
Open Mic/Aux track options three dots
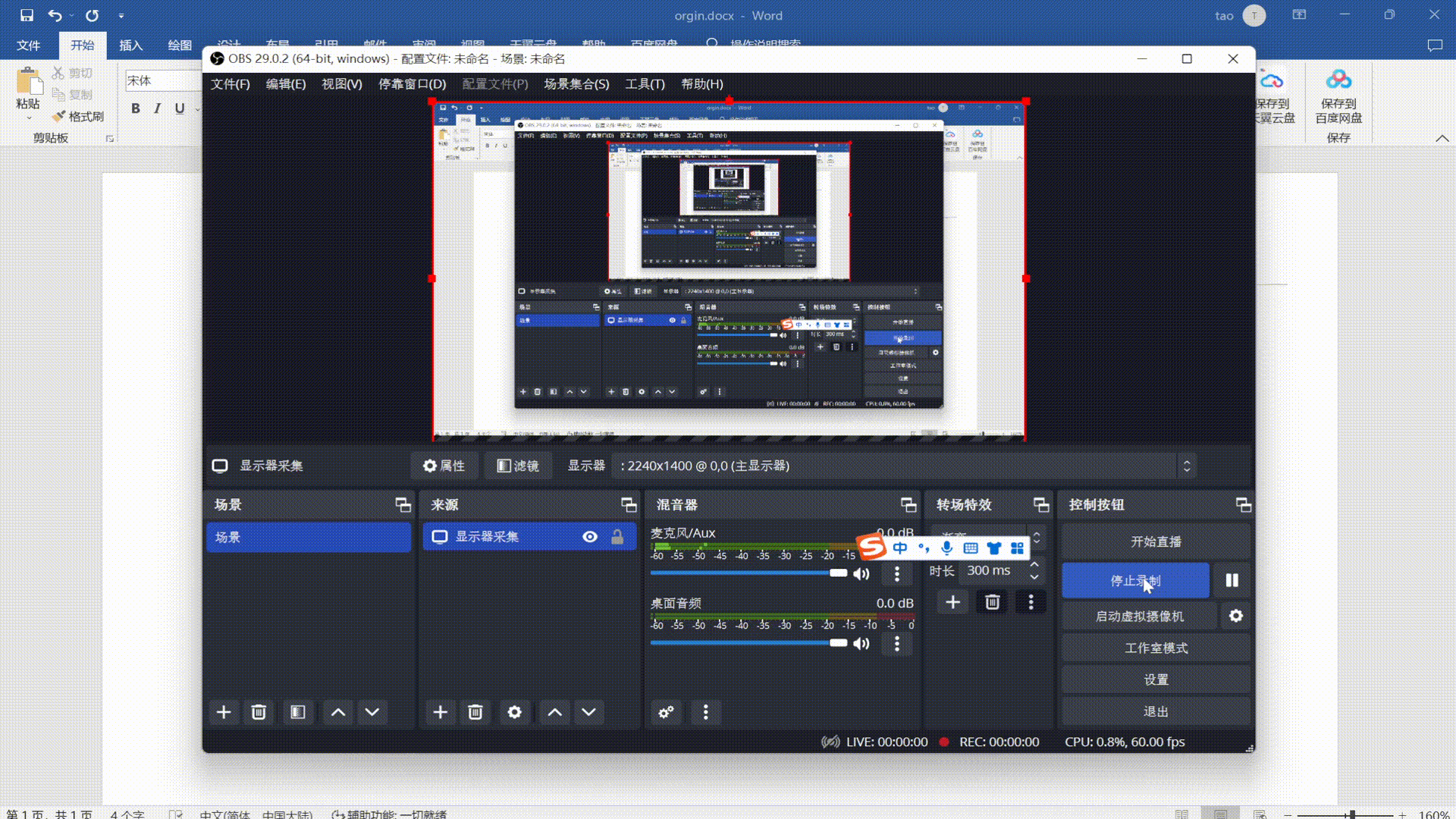tap(897, 574)
